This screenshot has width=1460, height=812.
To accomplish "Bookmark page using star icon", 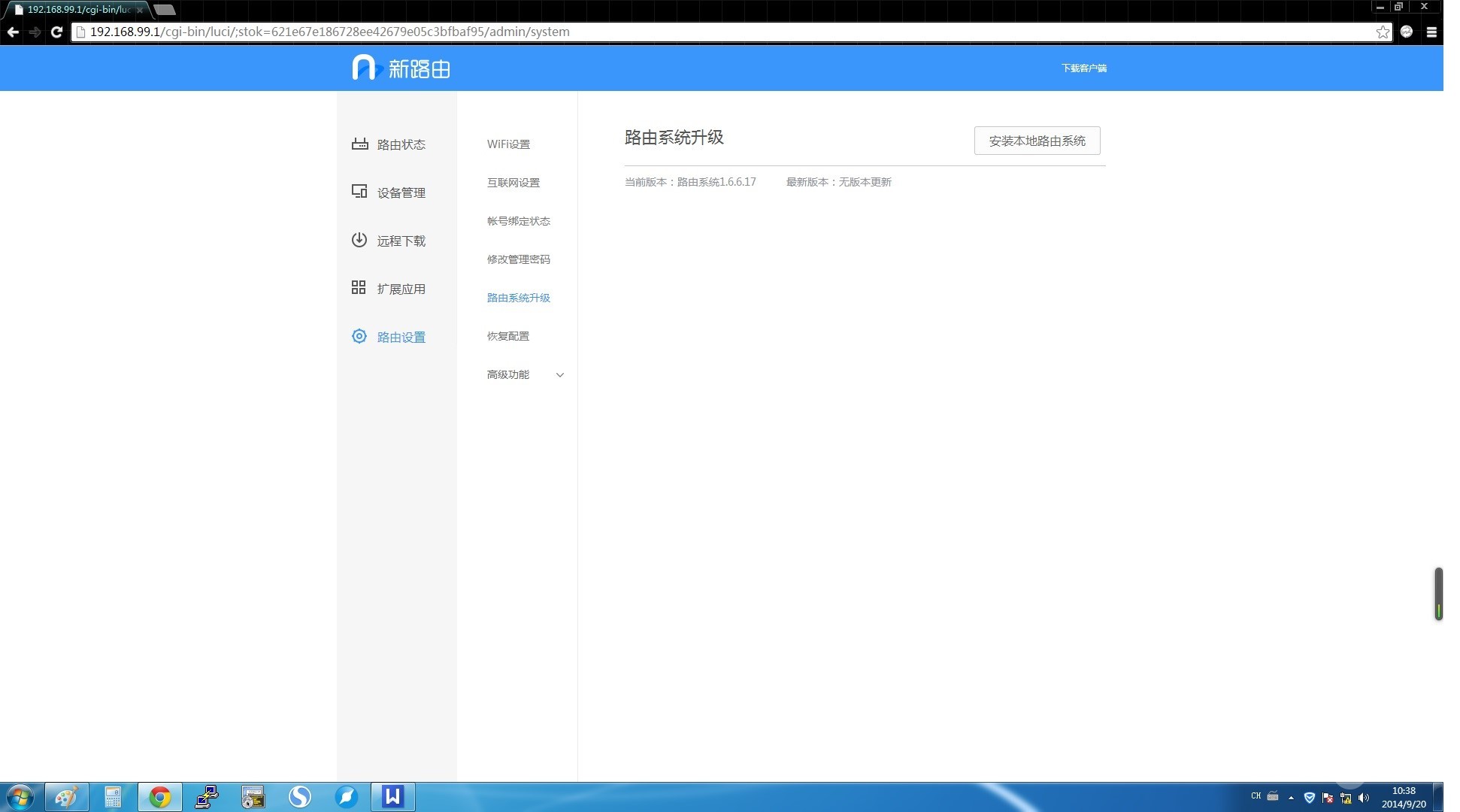I will click(x=1382, y=32).
